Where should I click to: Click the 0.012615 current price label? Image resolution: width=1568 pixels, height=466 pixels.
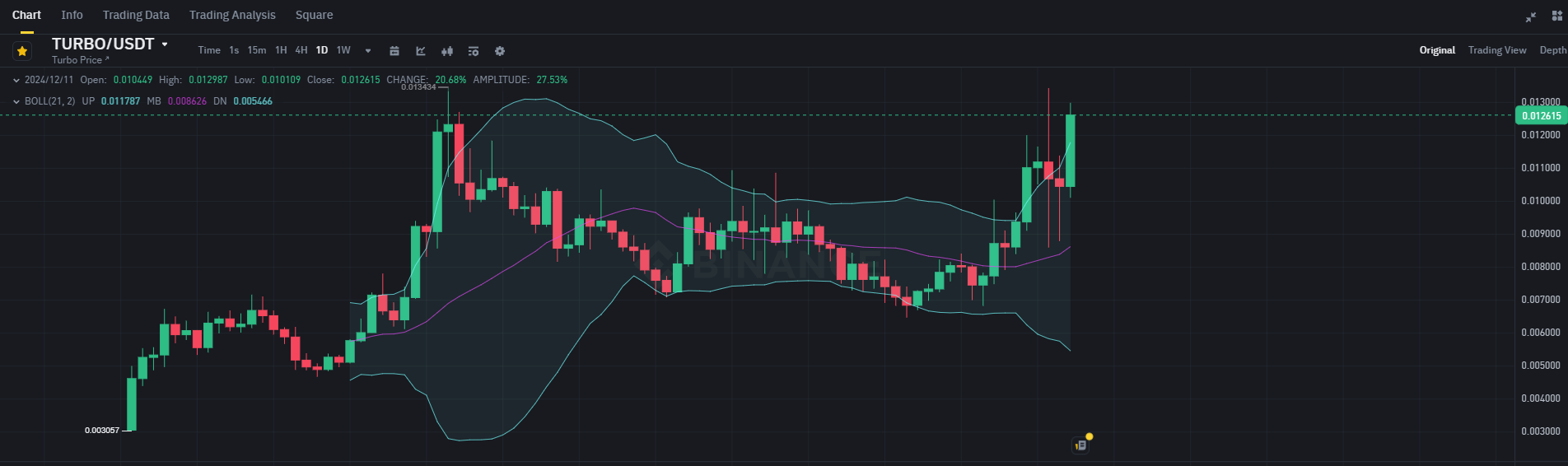pos(1541,116)
